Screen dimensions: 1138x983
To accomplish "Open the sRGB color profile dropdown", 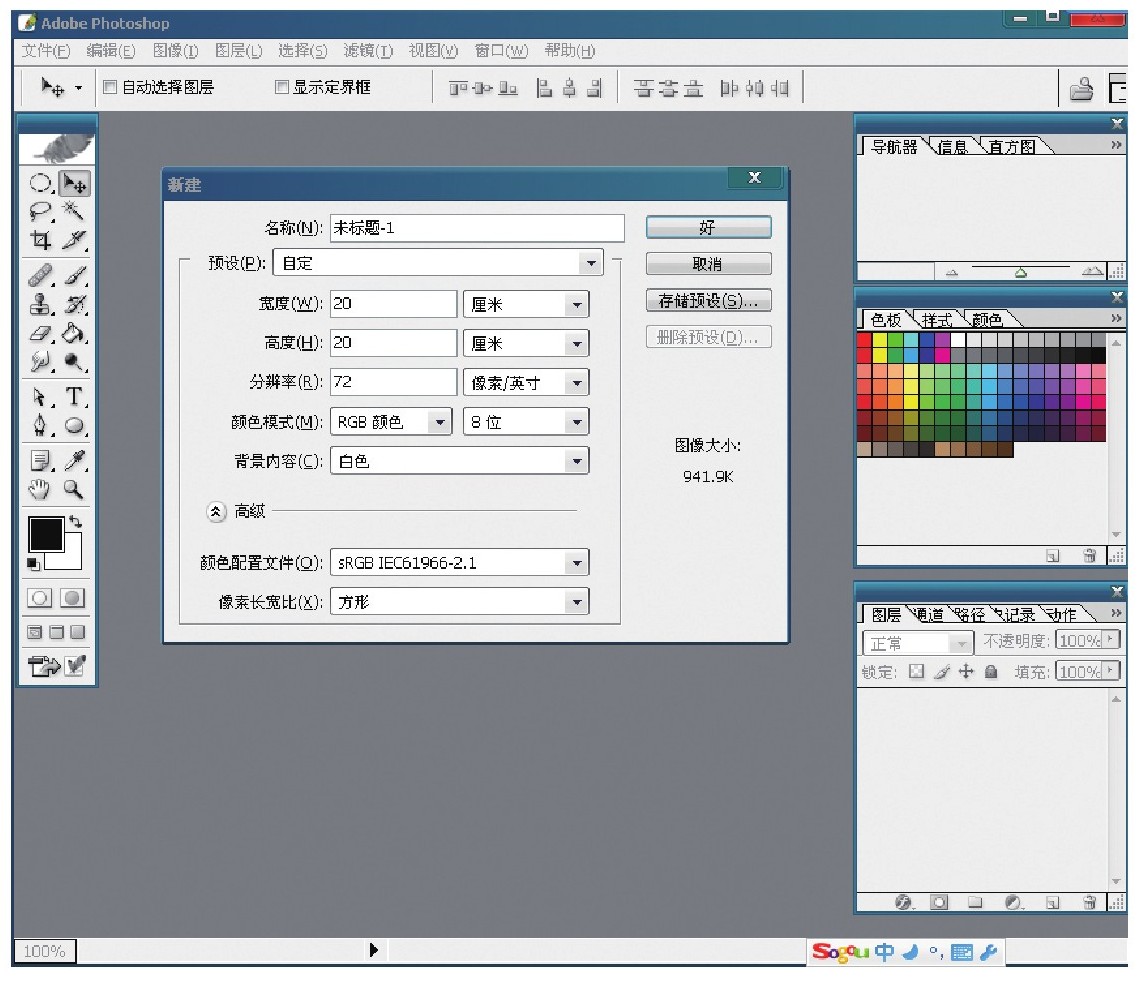I will click(x=459, y=563).
